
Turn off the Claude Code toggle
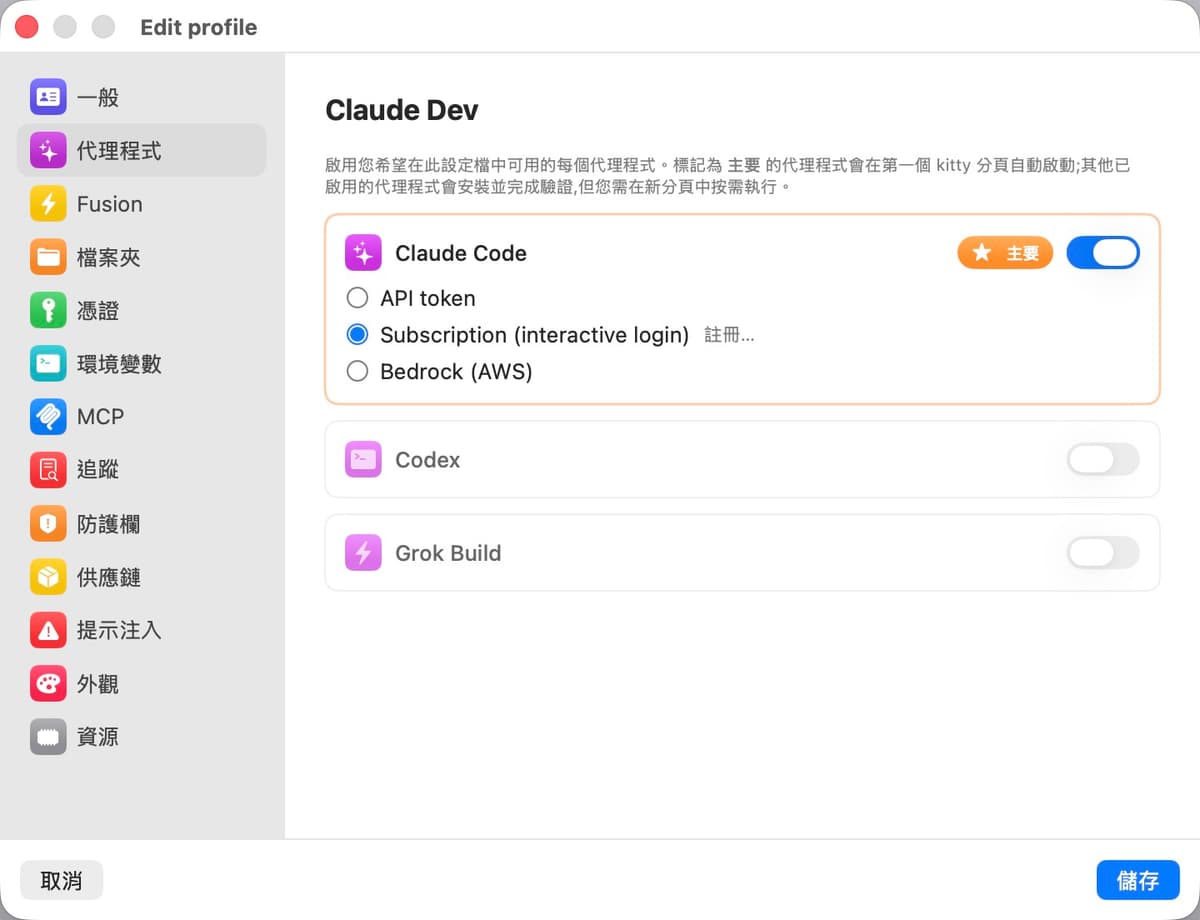click(1103, 253)
